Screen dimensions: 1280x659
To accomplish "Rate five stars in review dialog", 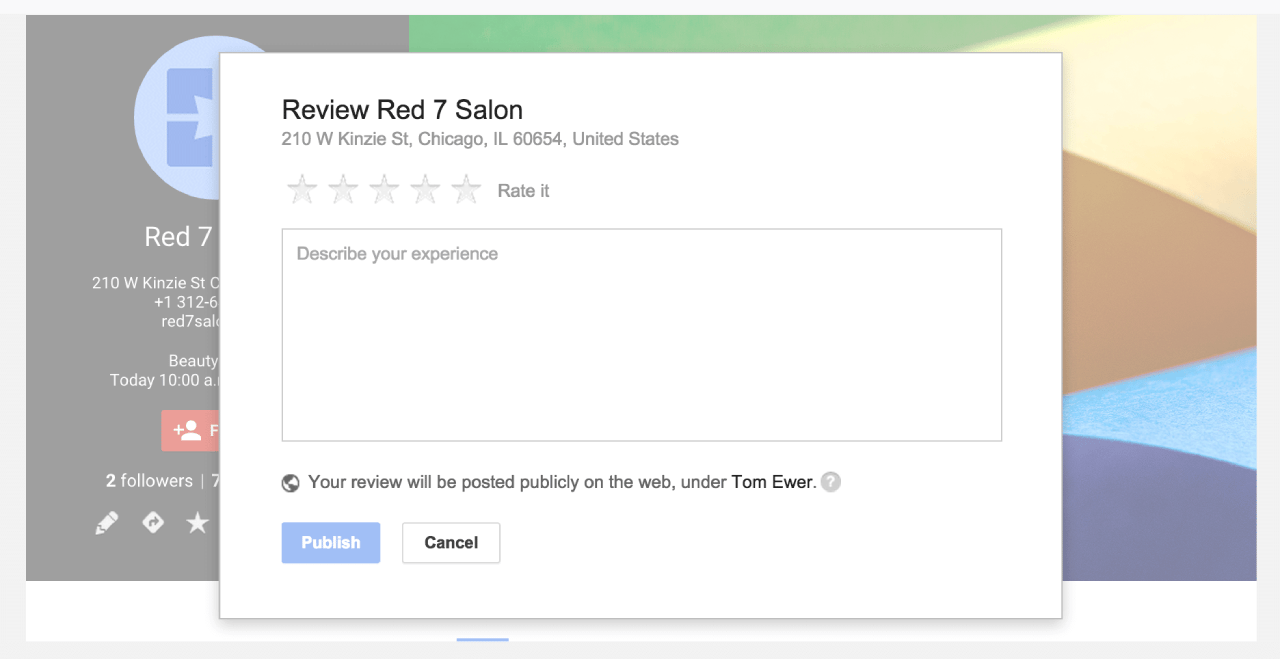I will click(x=466, y=190).
